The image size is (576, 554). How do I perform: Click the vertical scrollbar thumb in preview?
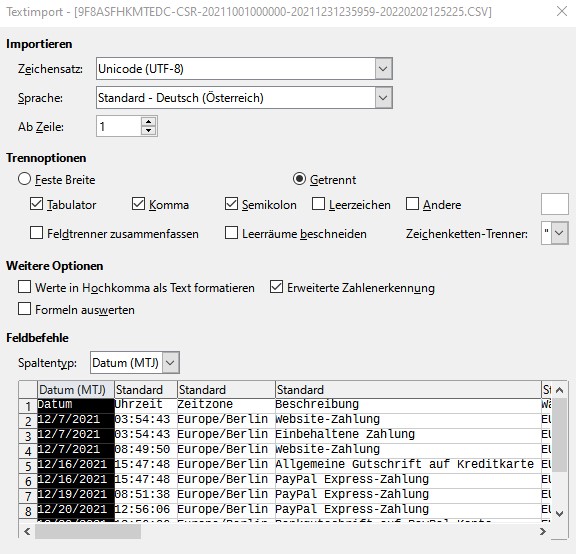pos(559,435)
